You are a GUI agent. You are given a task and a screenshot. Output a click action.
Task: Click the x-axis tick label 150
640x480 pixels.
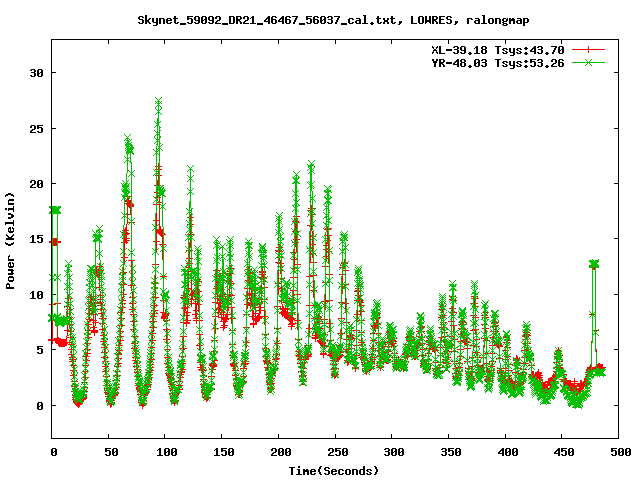click(224, 452)
